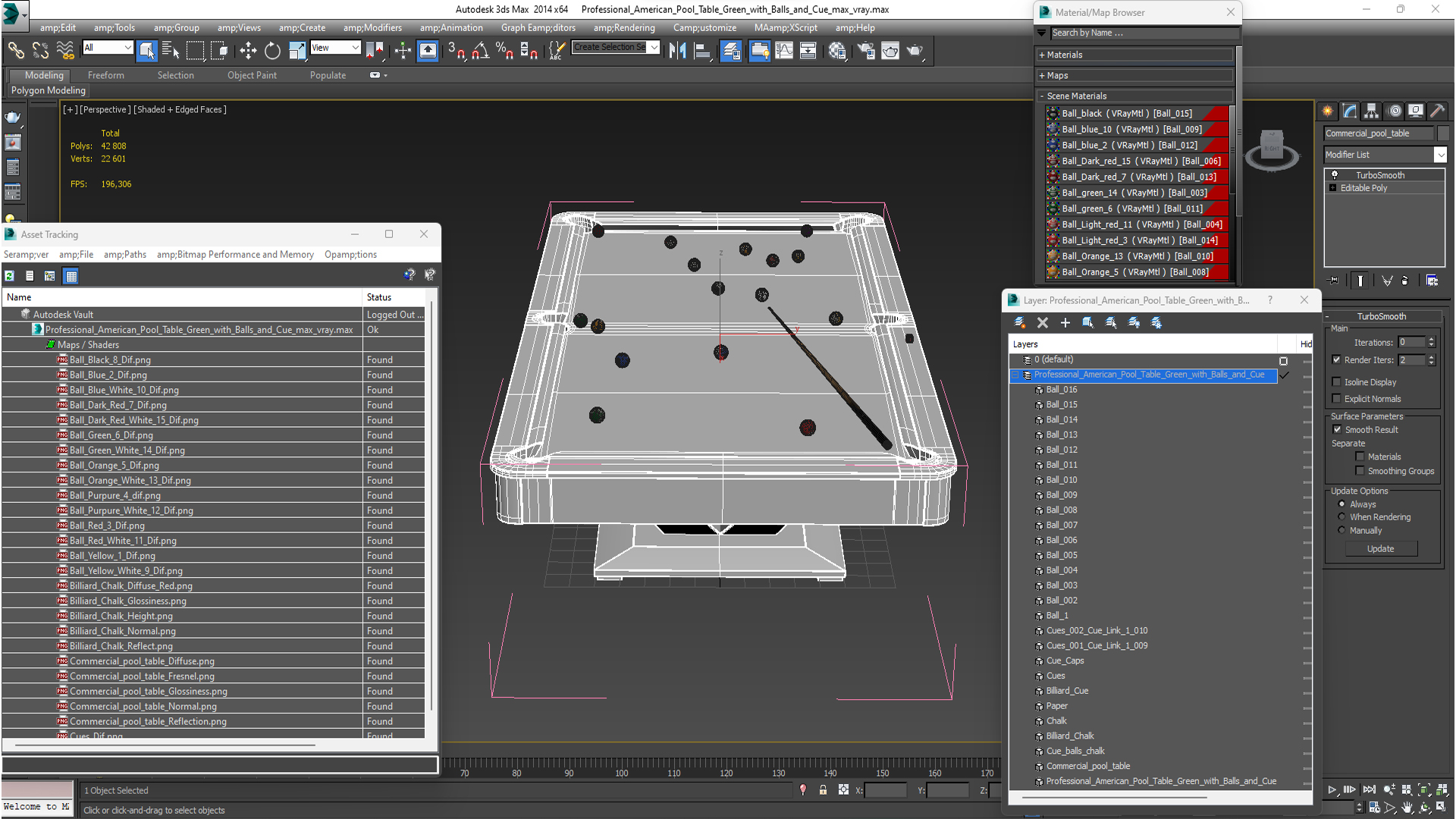Open the Rendering menu
1456x819 pixels.
(623, 27)
